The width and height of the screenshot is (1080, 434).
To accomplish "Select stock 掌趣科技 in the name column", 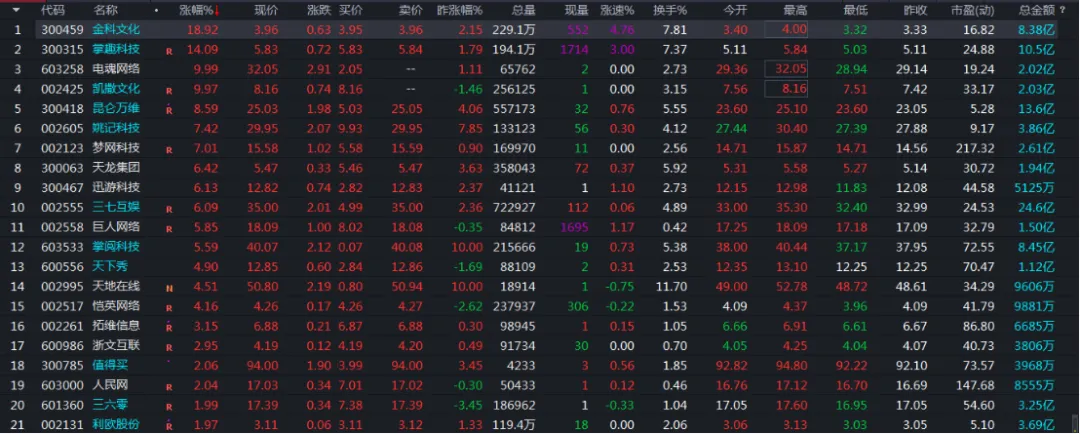I will pyautogui.click(x=116, y=50).
